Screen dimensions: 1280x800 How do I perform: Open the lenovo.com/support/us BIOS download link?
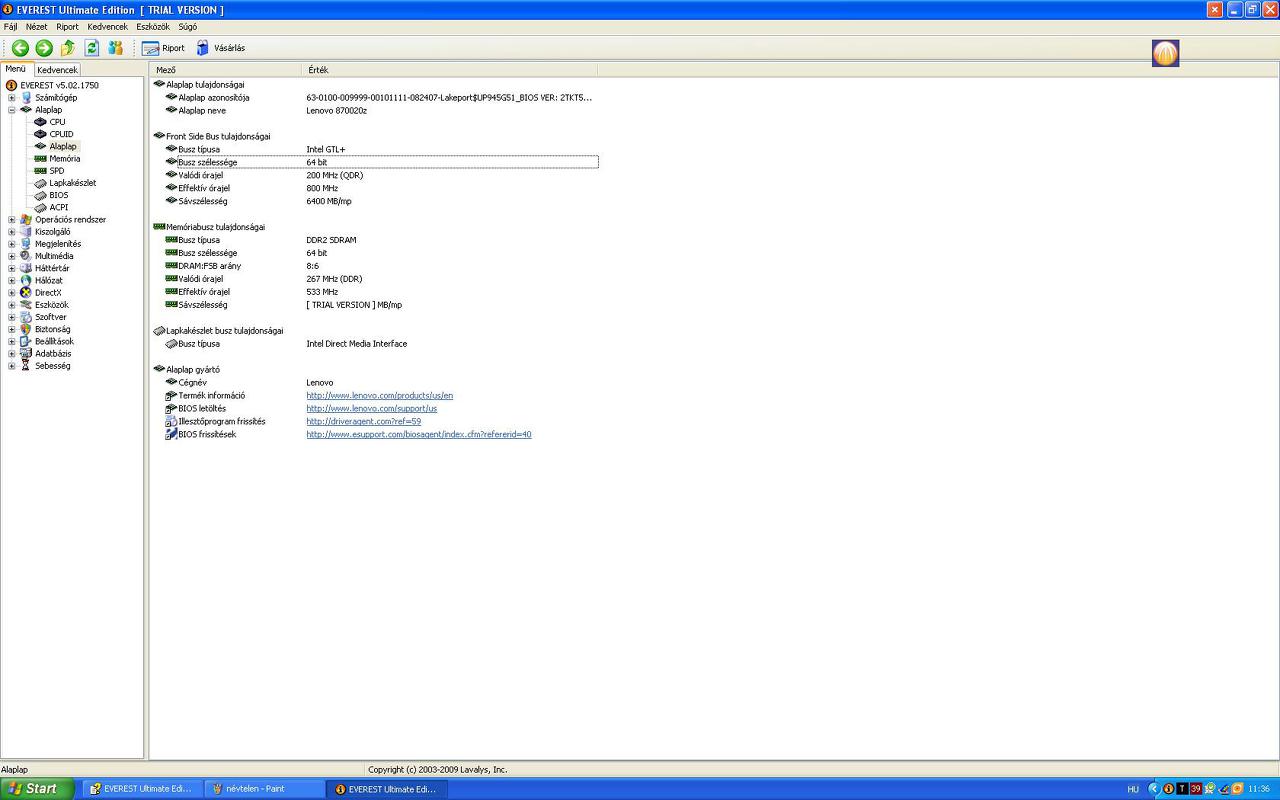tap(372, 409)
